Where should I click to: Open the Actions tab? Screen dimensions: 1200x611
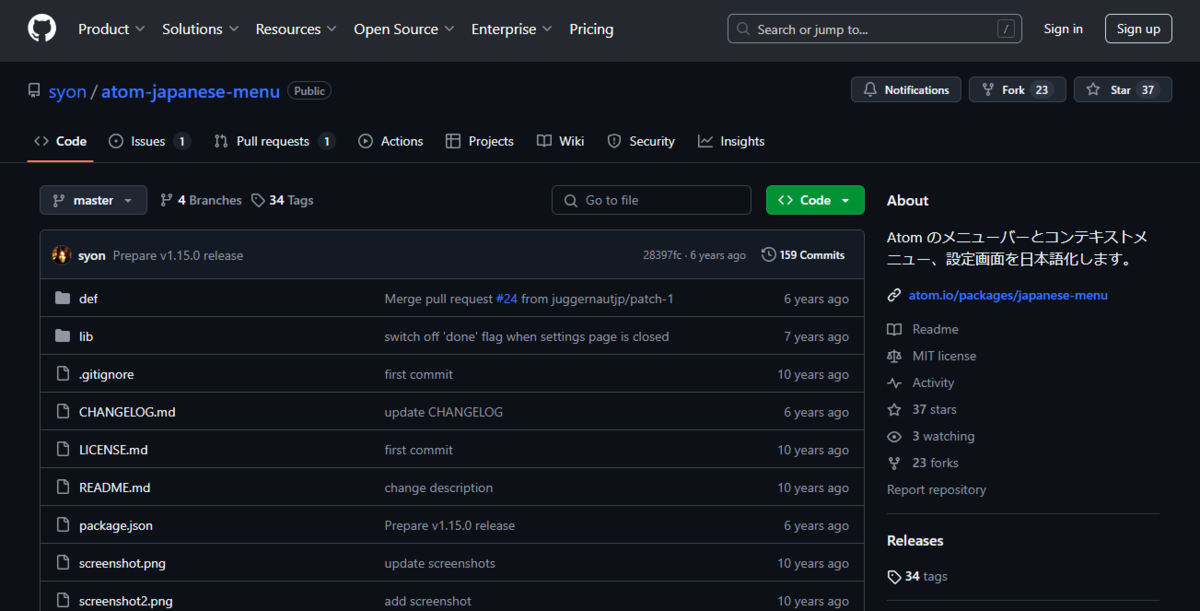pyautogui.click(x=390, y=141)
